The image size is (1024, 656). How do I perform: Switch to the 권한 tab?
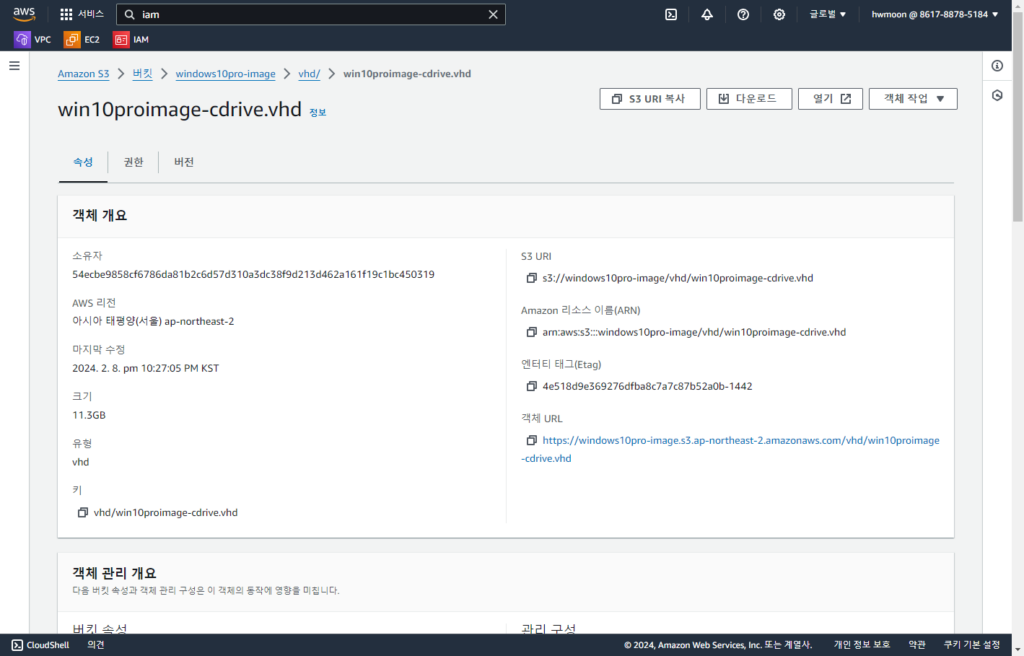[133, 162]
